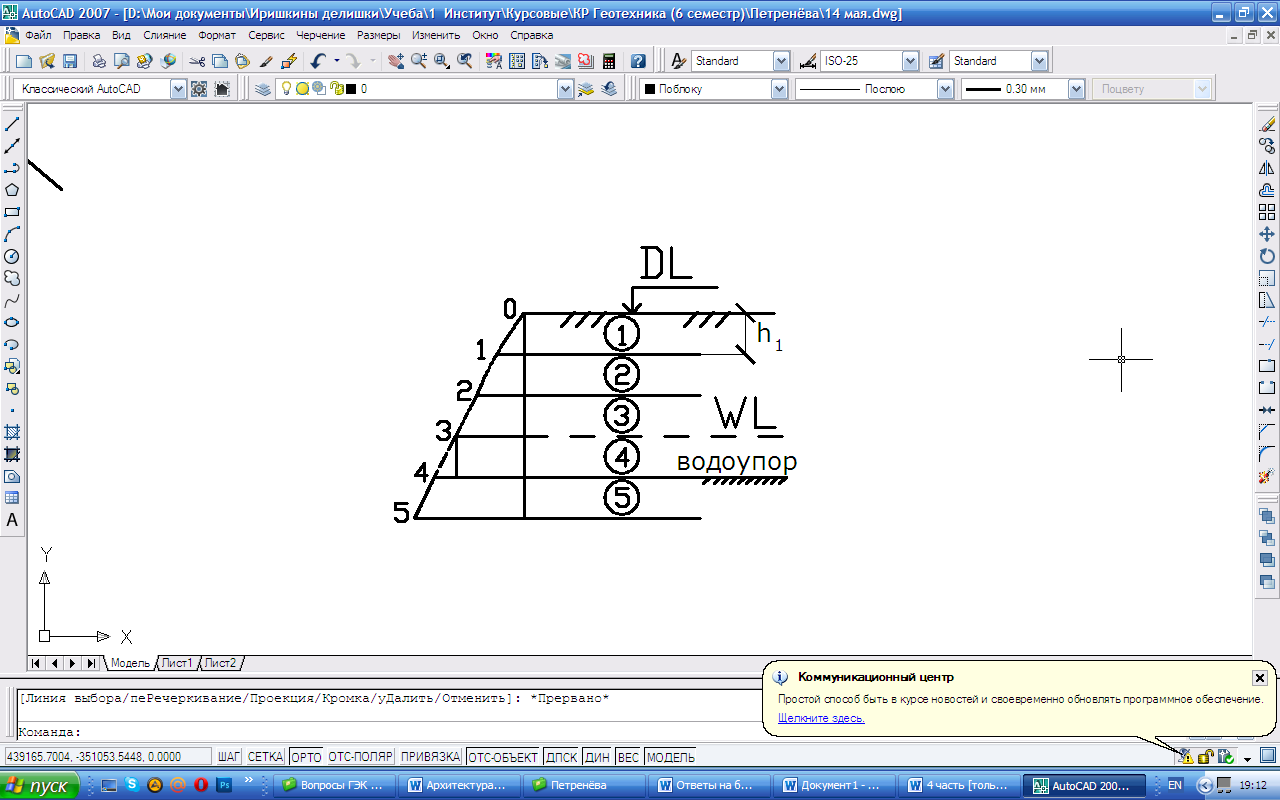Open the Размеры menu
1280x800 pixels.
(378, 35)
